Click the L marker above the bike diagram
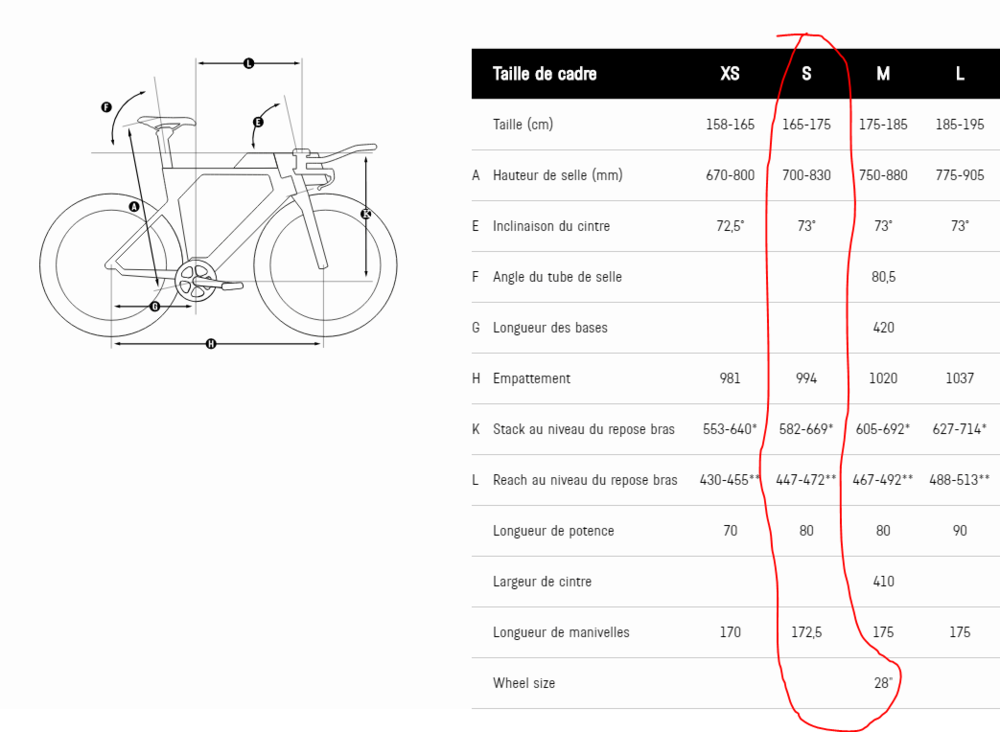1000x732 pixels. [x=249, y=63]
